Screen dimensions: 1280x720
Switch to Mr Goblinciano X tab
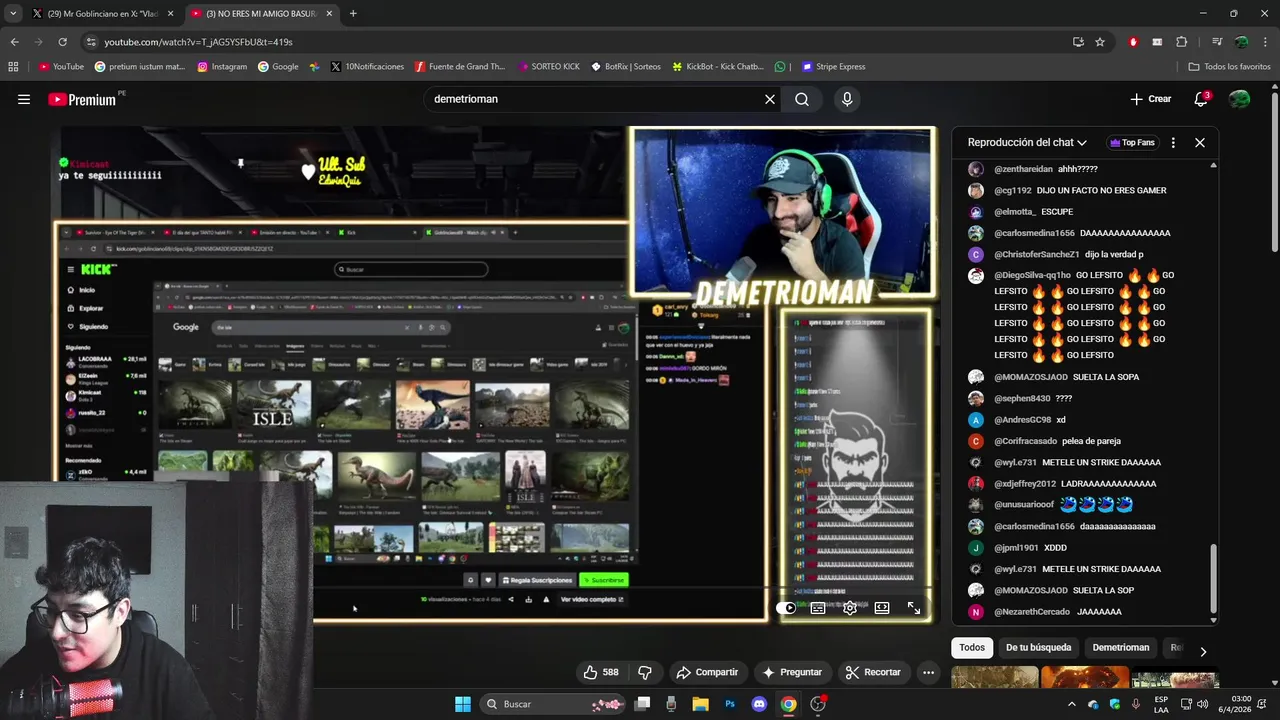(102, 14)
